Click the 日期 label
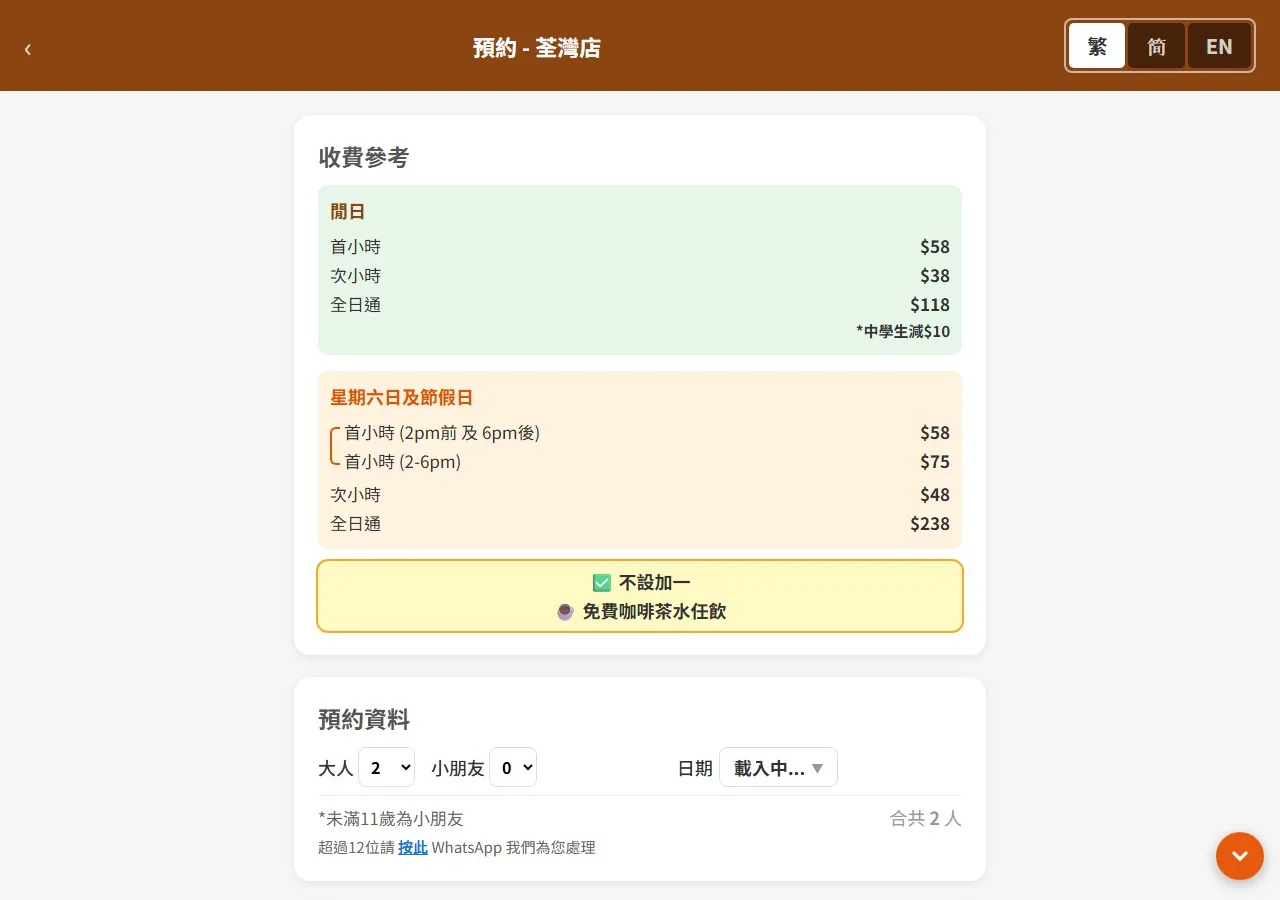The width and height of the screenshot is (1280, 900). (695, 768)
